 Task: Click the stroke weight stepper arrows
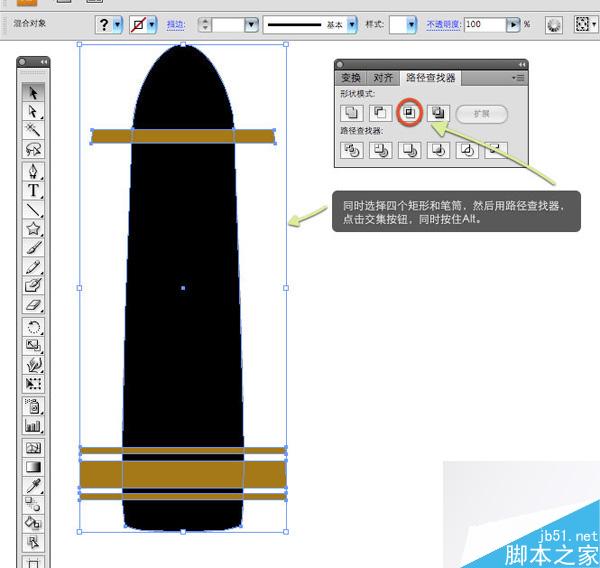[x=205, y=25]
